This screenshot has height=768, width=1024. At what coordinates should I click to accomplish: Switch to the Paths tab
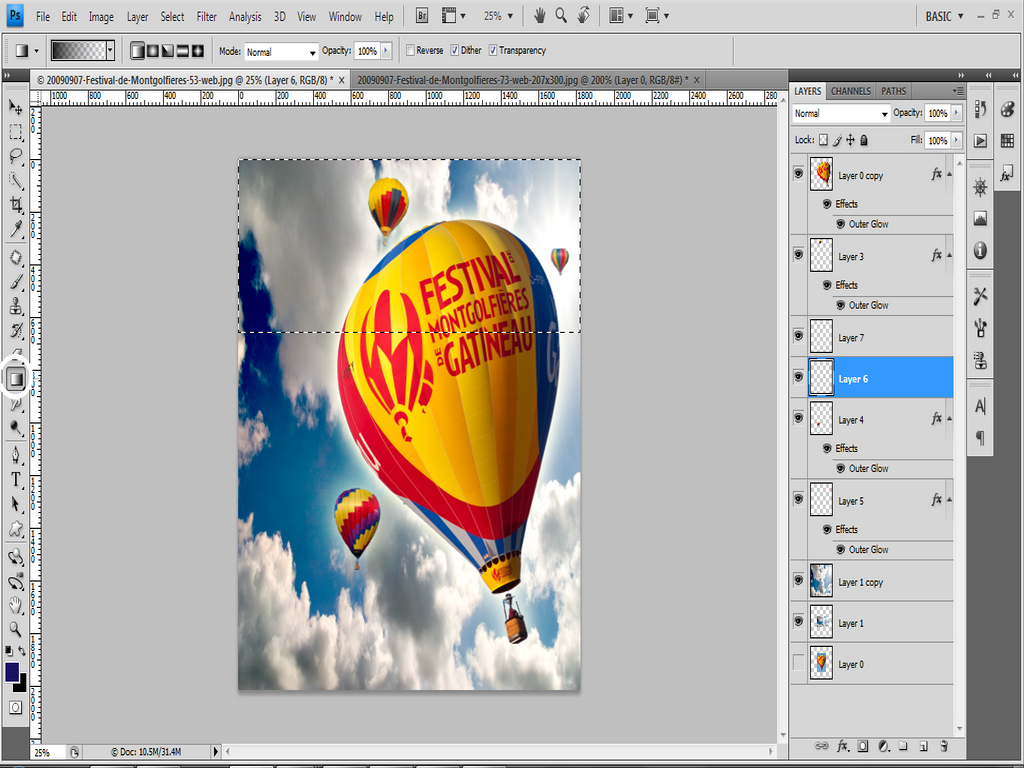(x=893, y=91)
